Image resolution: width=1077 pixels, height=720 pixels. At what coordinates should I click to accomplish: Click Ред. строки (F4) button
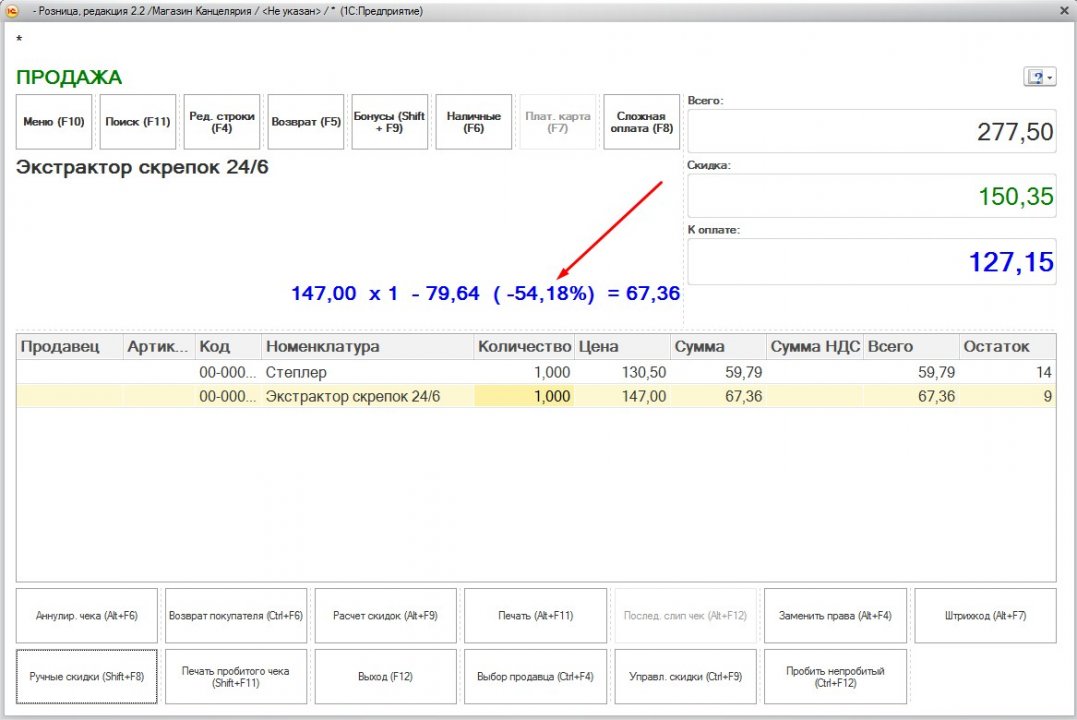pos(221,122)
